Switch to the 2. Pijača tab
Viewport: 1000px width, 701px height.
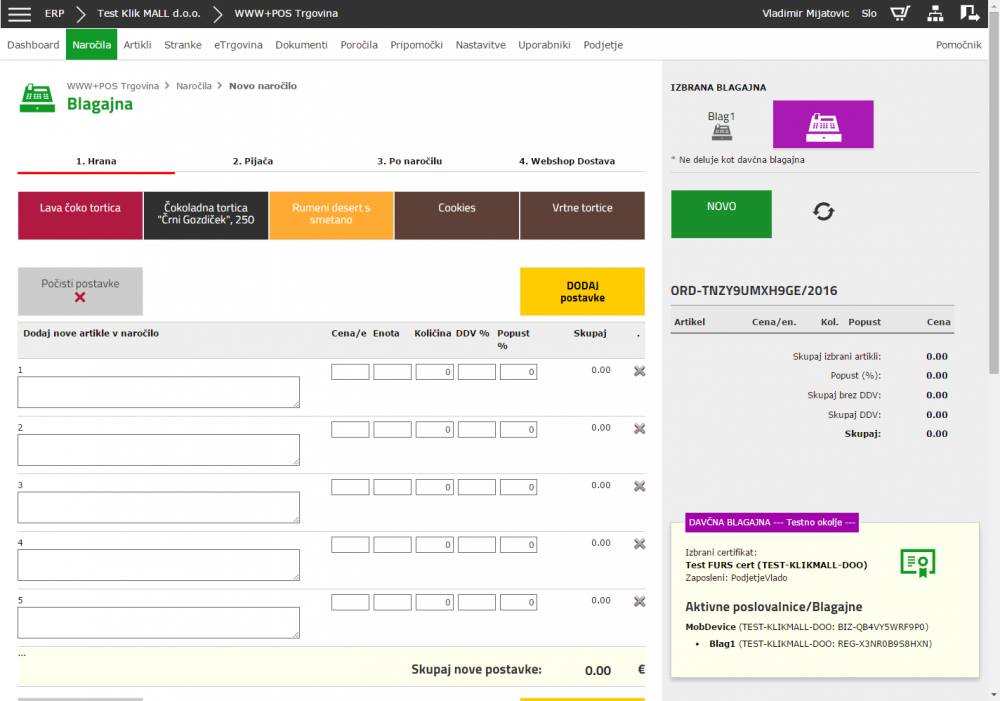253,161
